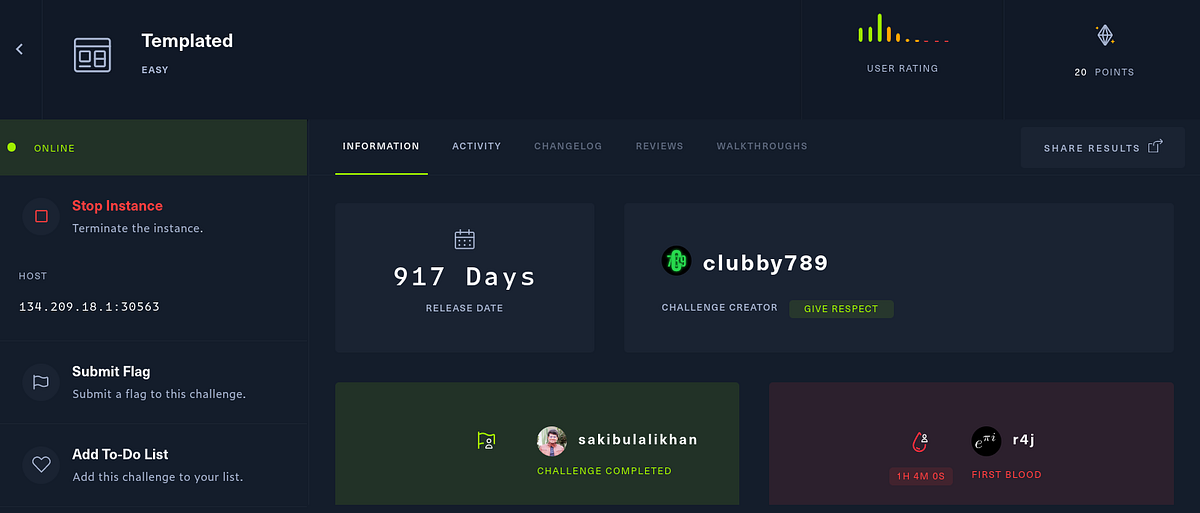This screenshot has width=1200, height=513.
Task: Switch to the Reviews tab
Action: click(x=659, y=146)
